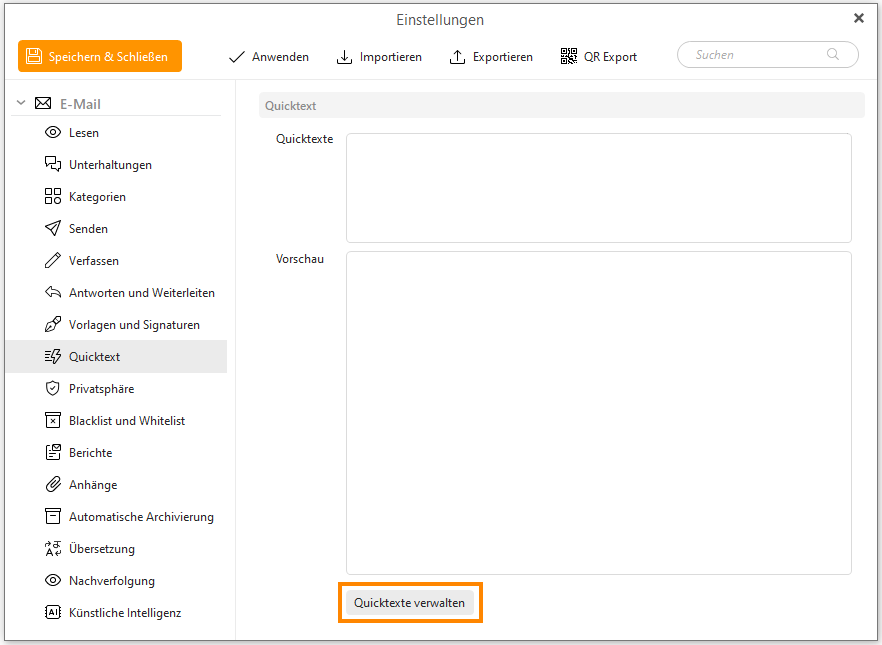The height and width of the screenshot is (645, 882).
Task: Collapse the E-Mail settings section
Action: 21,104
